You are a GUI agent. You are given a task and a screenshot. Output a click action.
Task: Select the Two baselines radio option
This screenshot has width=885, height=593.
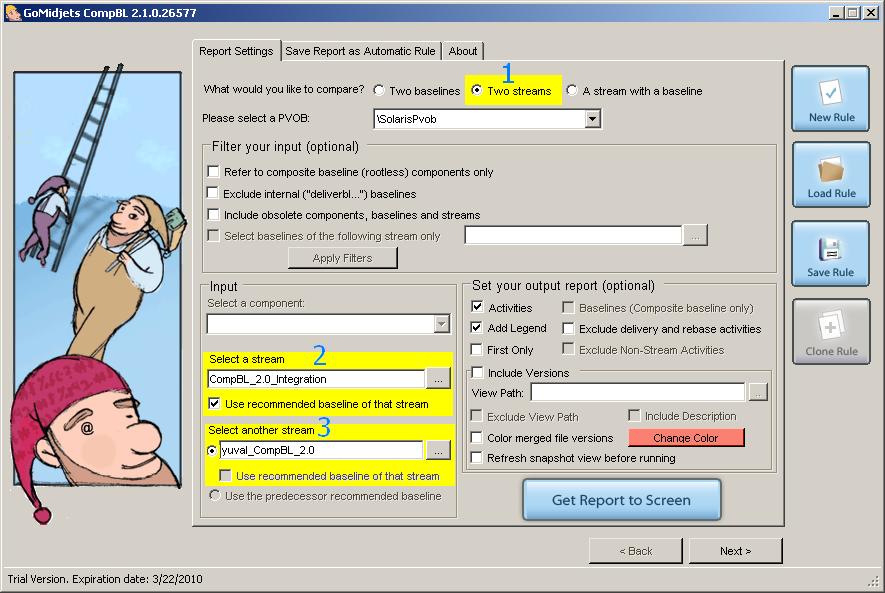pyautogui.click(x=379, y=91)
